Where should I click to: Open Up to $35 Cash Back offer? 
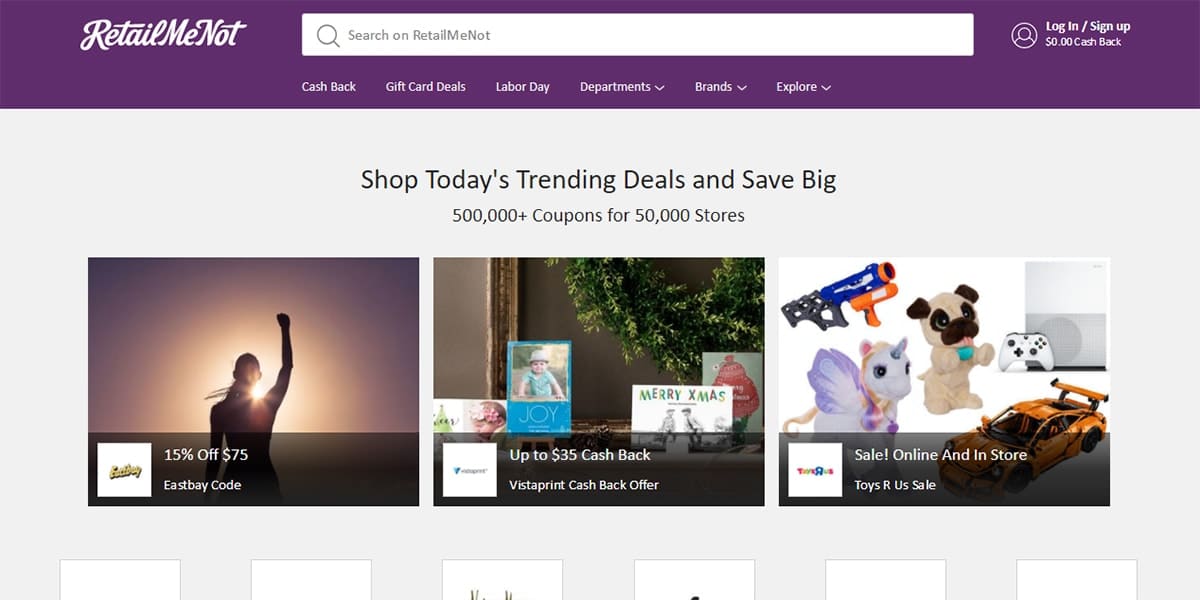pos(580,455)
